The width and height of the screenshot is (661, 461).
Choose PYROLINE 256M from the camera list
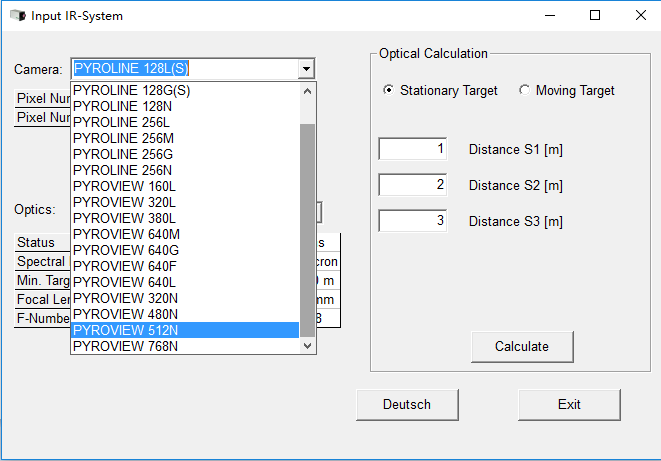pyautogui.click(x=185, y=138)
